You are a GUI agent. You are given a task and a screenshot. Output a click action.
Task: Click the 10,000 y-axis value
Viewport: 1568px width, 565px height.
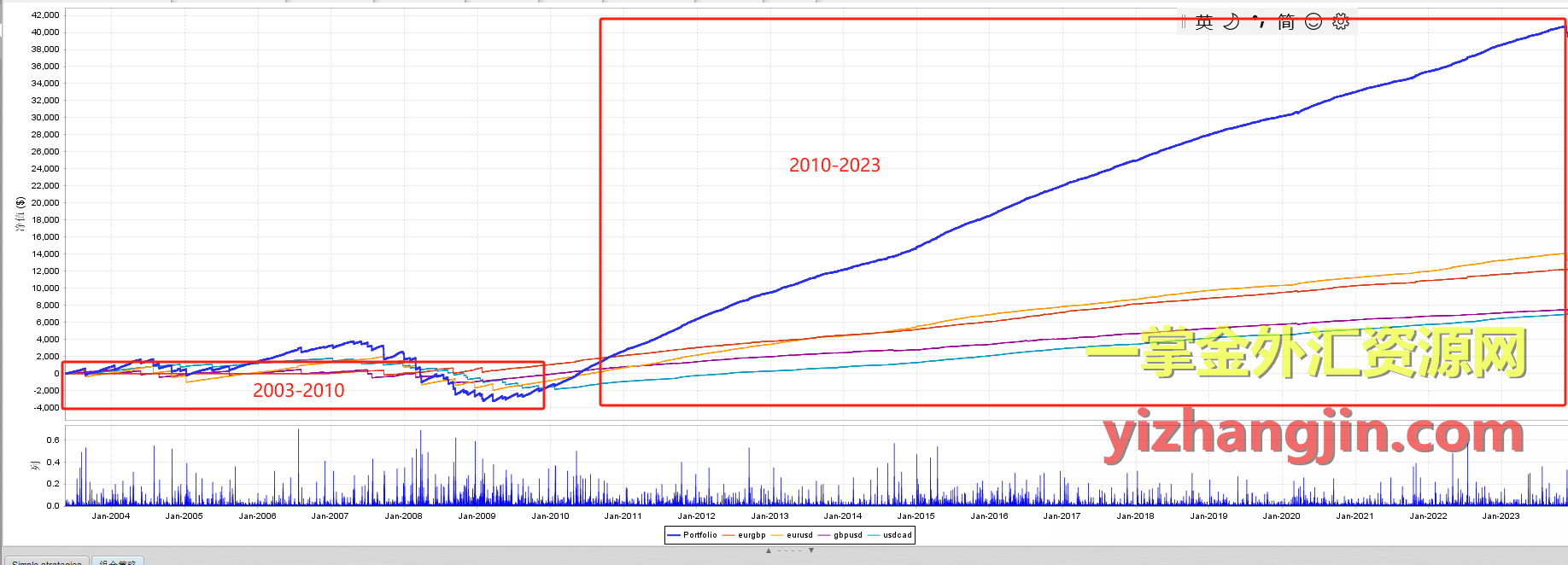[x=45, y=288]
